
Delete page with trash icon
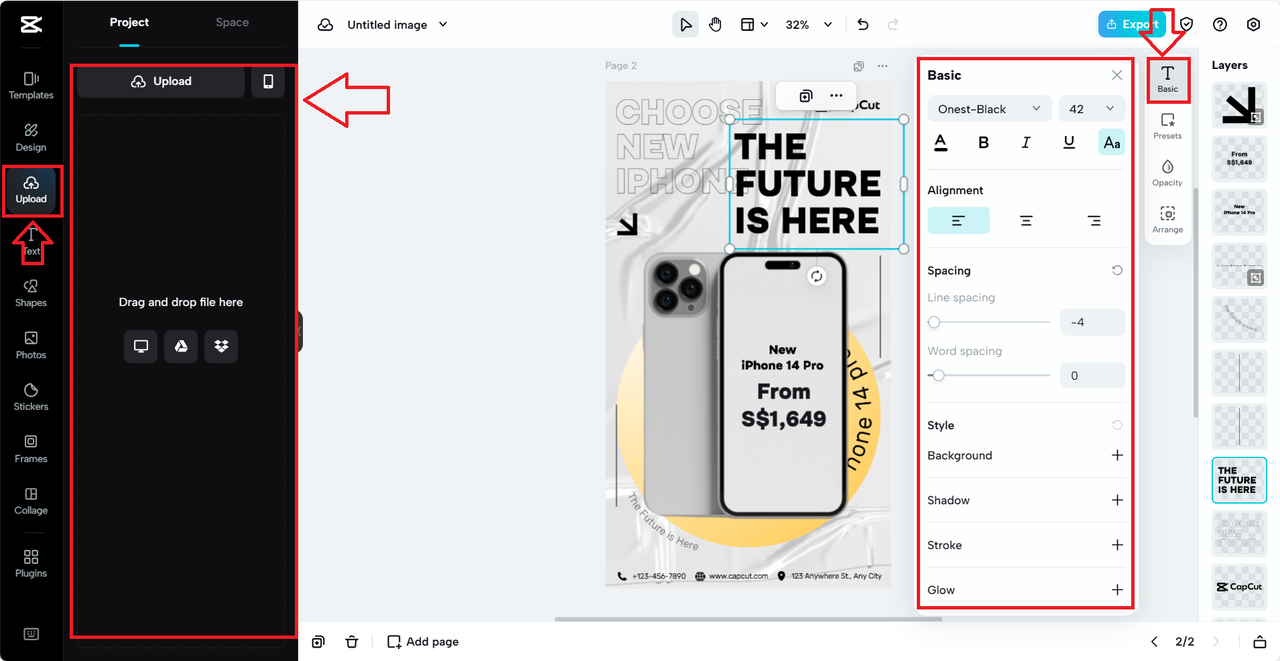pyautogui.click(x=352, y=642)
